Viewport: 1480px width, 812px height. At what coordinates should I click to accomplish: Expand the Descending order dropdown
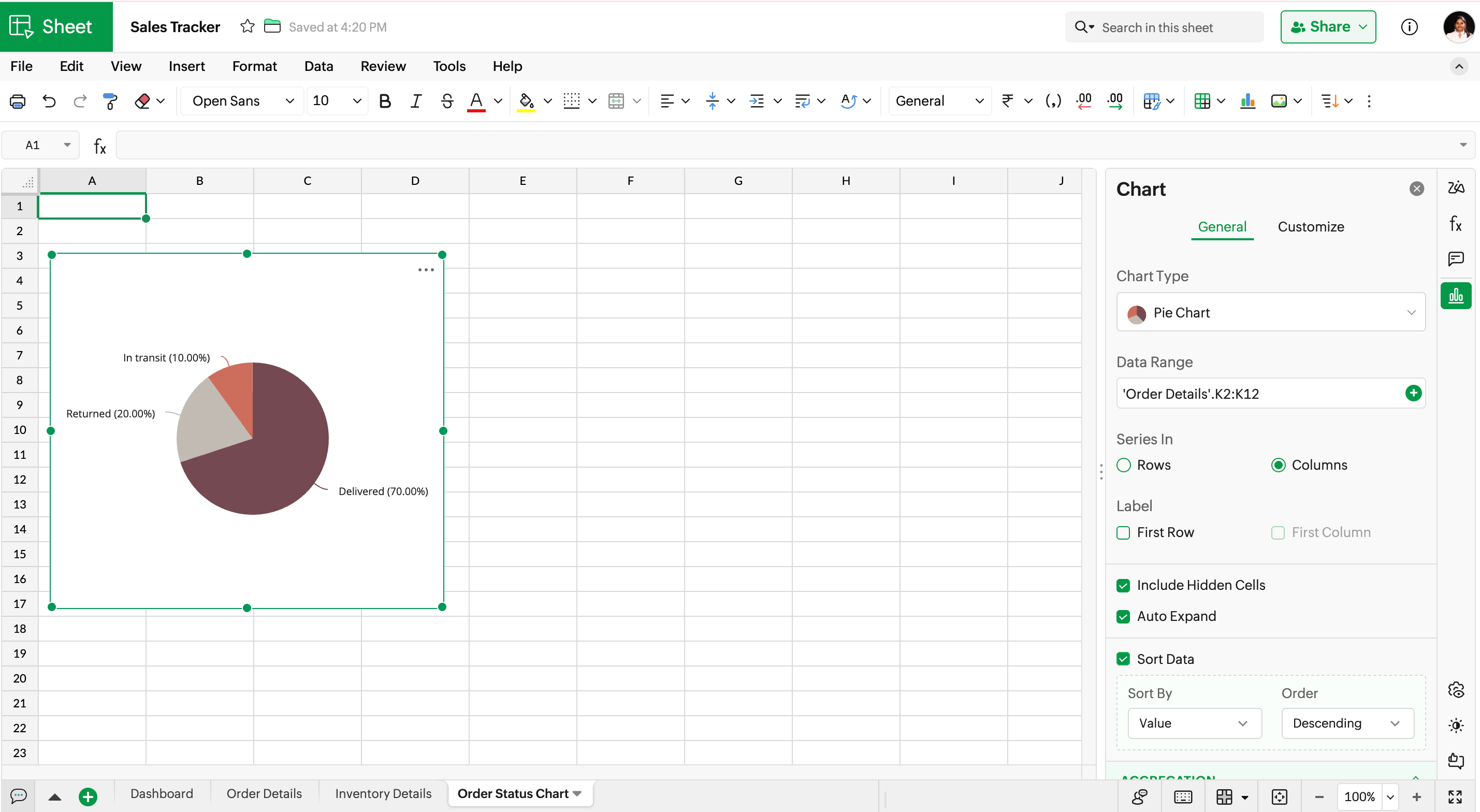point(1347,723)
